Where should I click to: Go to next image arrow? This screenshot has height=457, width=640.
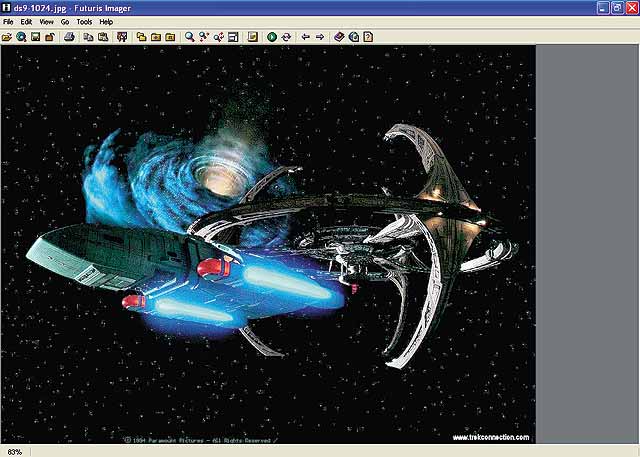pyautogui.click(x=320, y=37)
